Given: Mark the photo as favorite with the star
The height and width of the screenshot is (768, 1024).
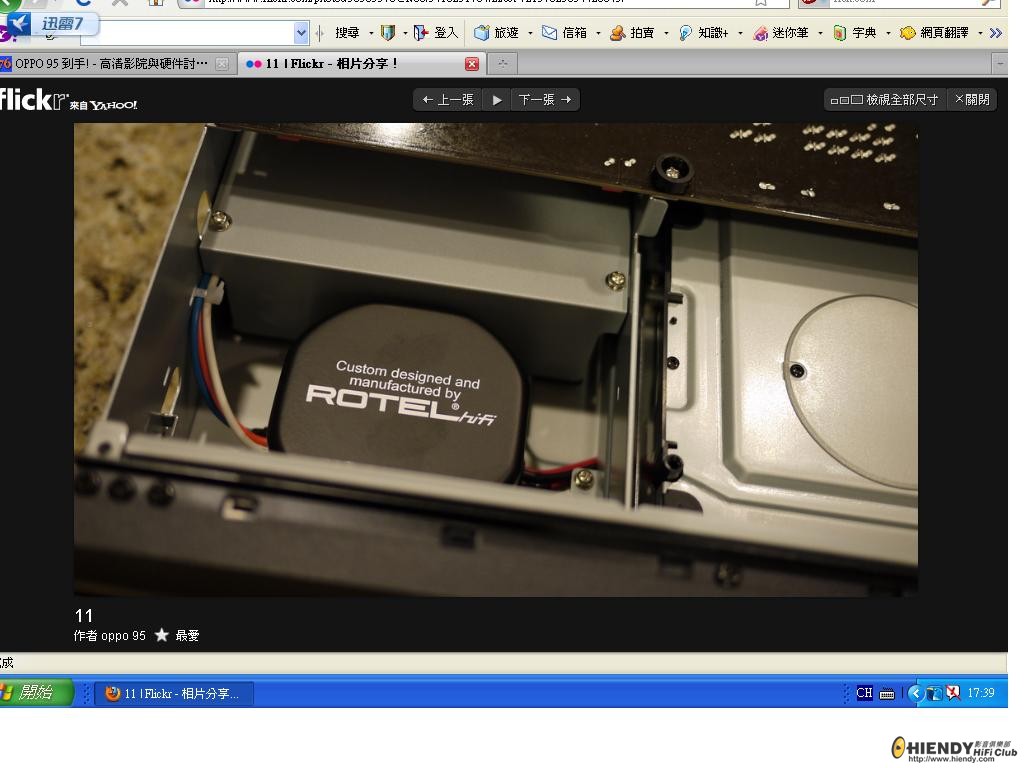Looking at the screenshot, I should tap(162, 635).
